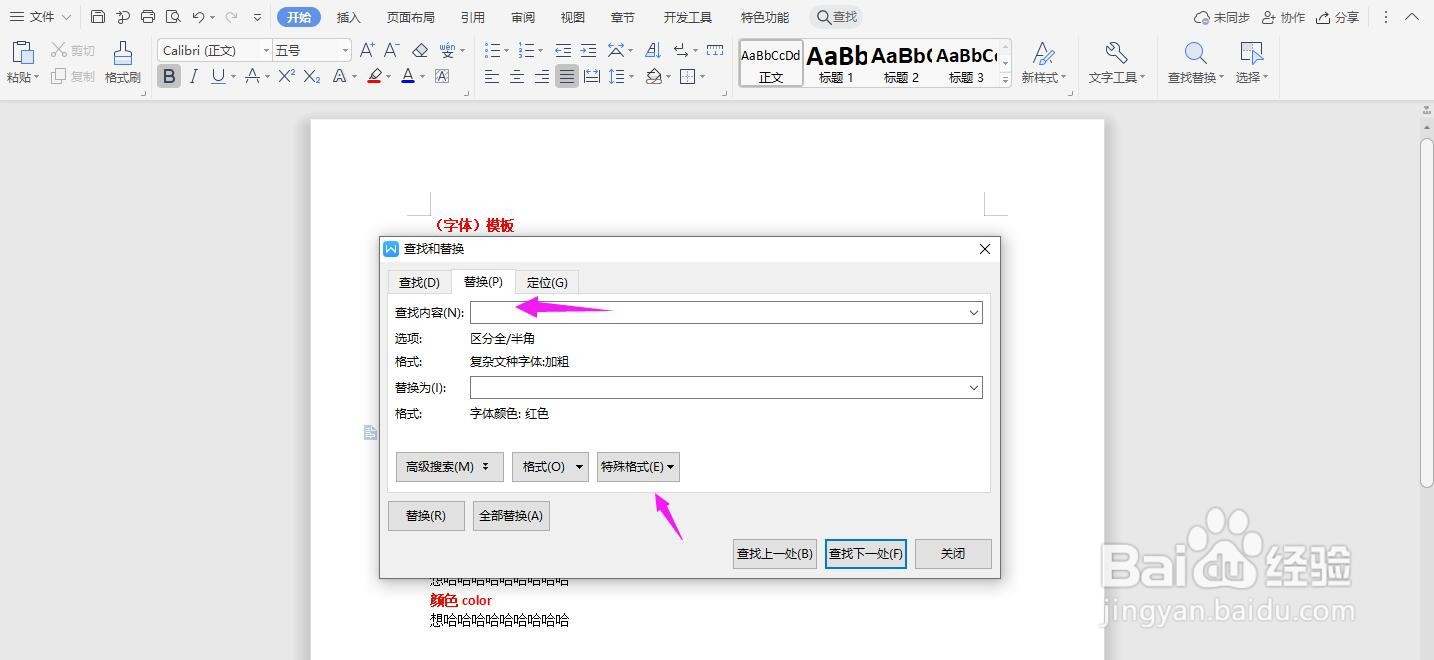Click the Align Left icon

tap(492, 76)
